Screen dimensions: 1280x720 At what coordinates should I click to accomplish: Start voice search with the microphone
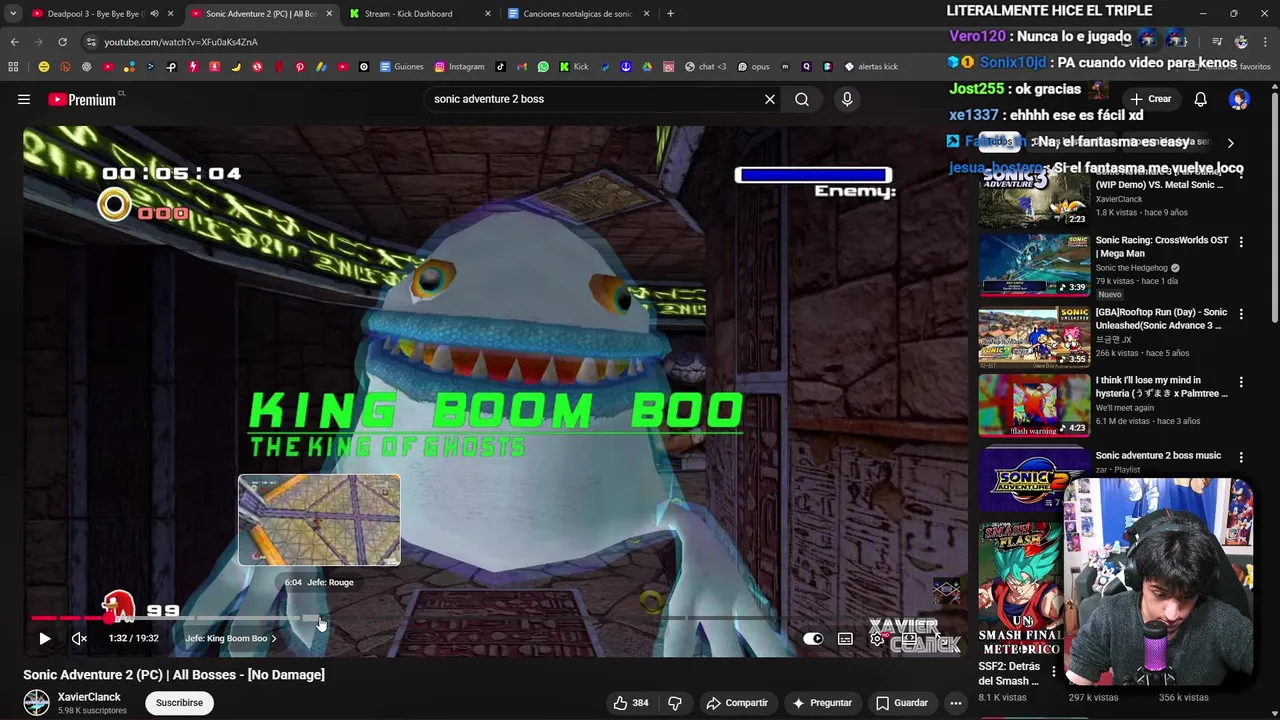tap(847, 99)
